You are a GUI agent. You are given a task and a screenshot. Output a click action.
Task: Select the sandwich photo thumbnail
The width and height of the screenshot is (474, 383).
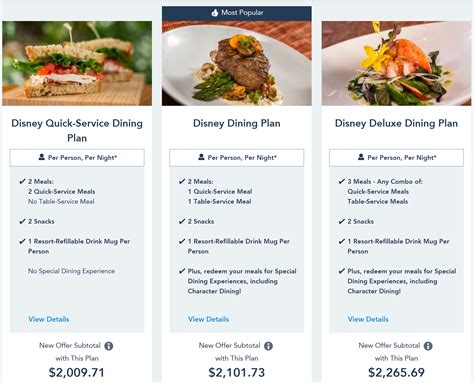coord(77,63)
